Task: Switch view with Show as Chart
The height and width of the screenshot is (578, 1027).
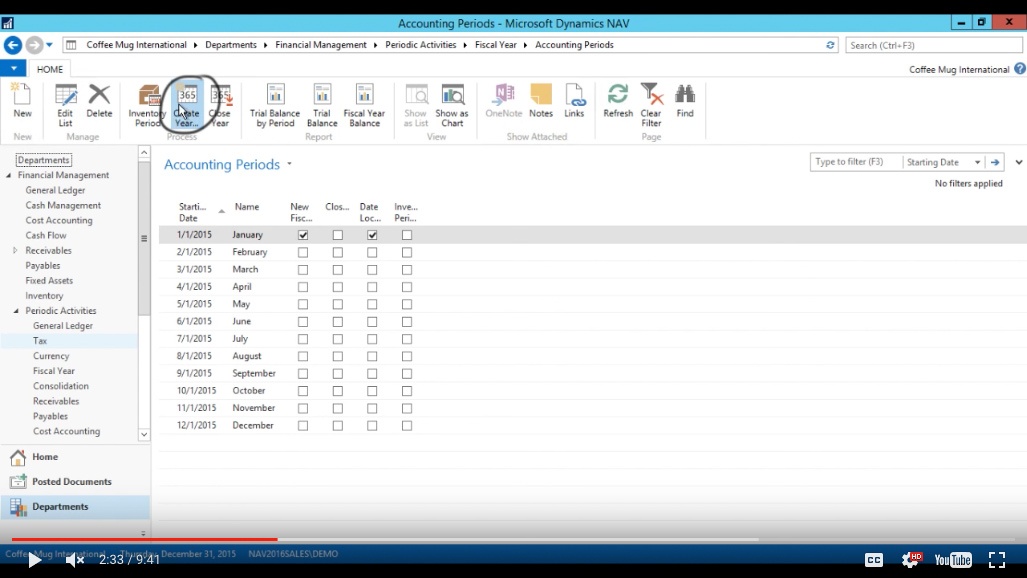Action: [452, 105]
